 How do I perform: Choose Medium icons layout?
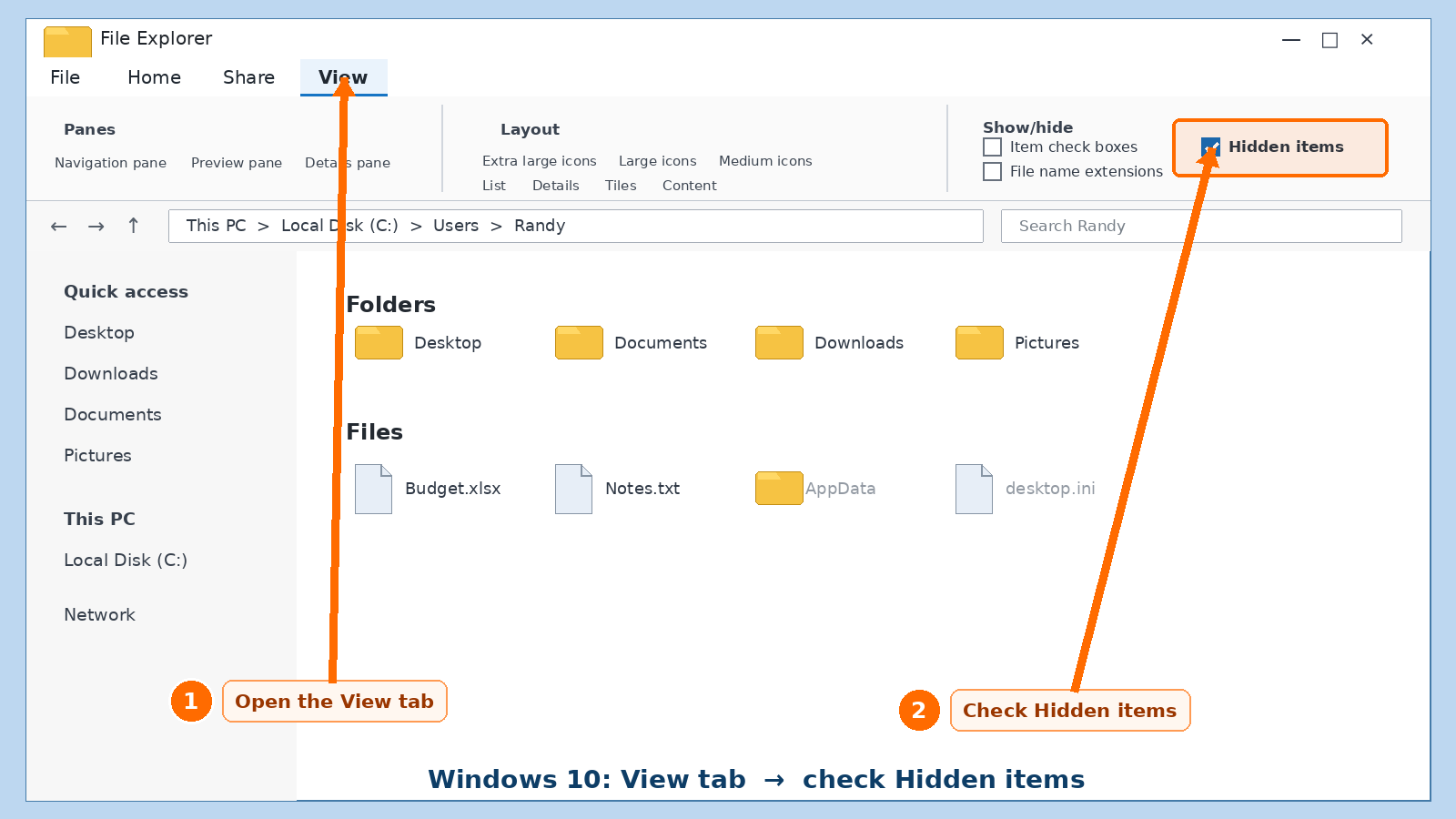765,161
